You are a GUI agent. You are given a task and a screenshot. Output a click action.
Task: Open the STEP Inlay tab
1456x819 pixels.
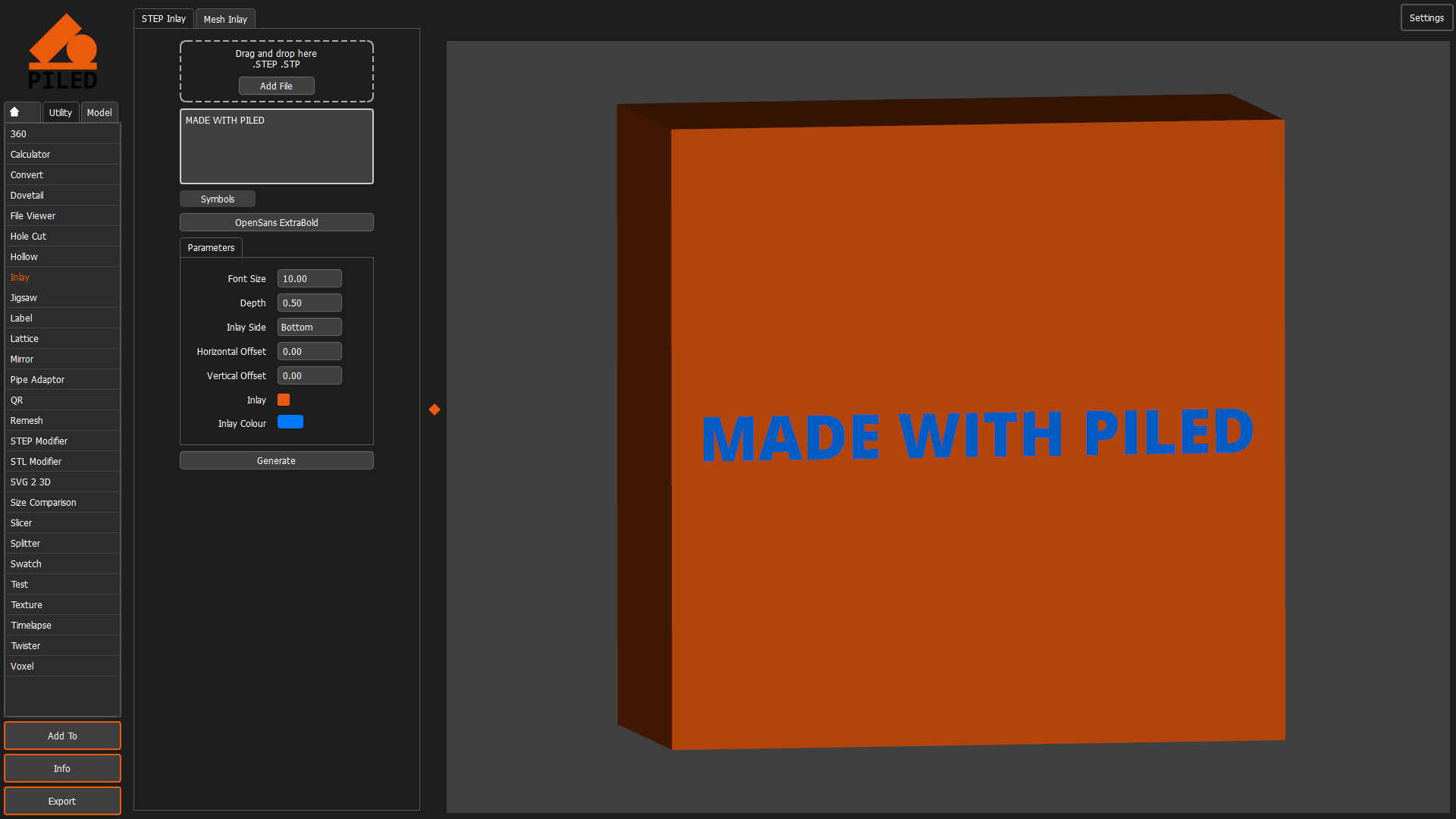[164, 18]
